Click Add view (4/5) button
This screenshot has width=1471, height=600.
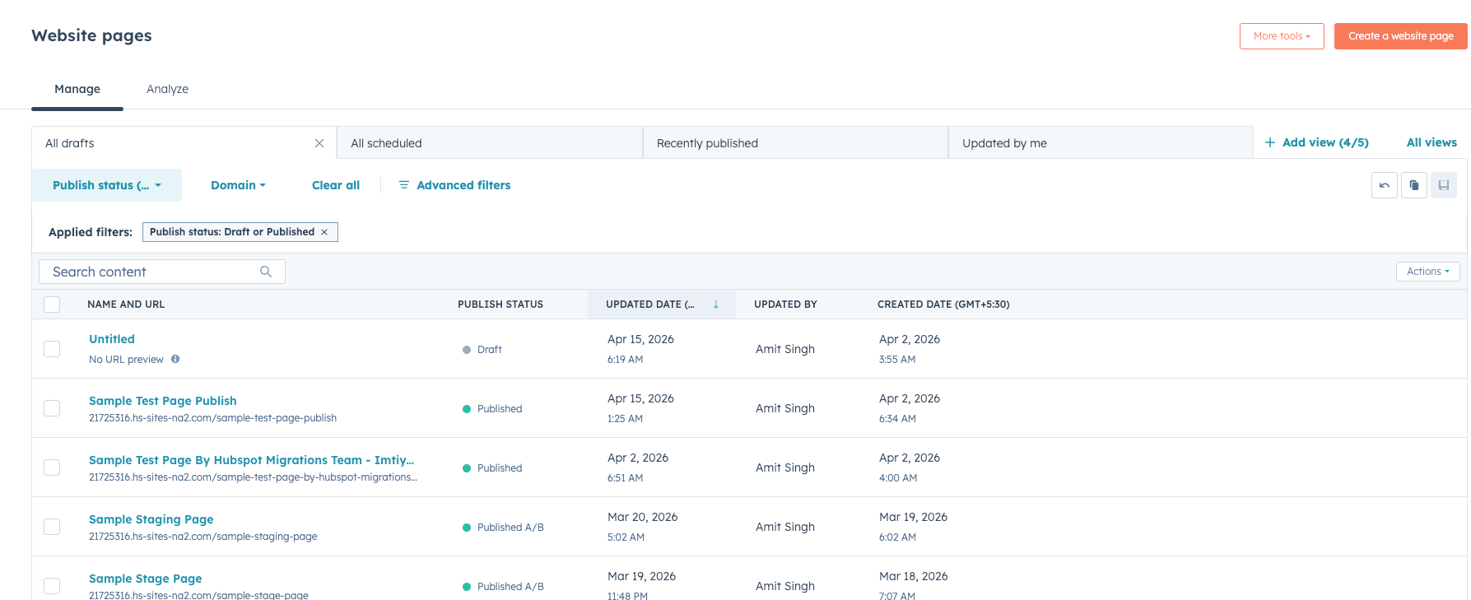click(x=1316, y=143)
